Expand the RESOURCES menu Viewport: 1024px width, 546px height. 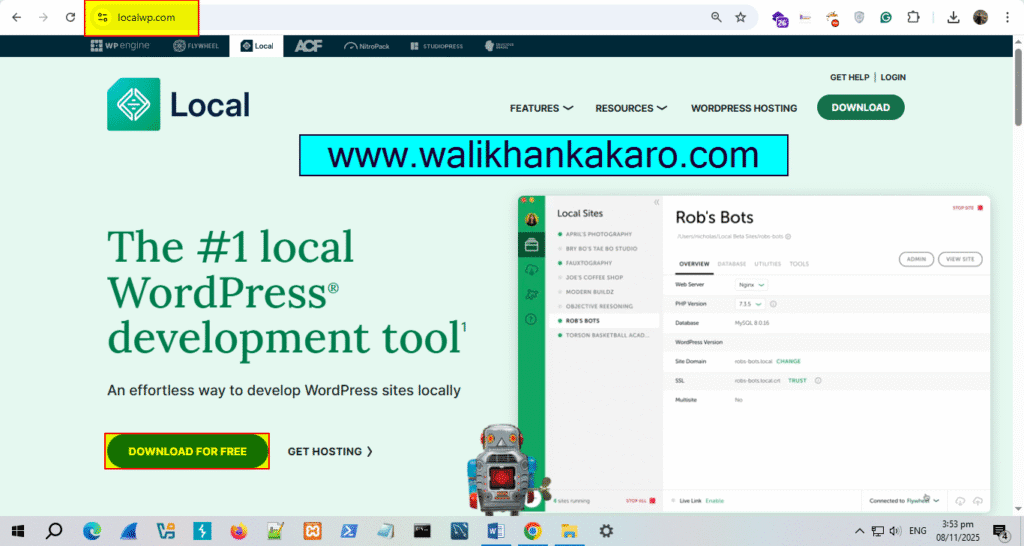pyautogui.click(x=631, y=108)
